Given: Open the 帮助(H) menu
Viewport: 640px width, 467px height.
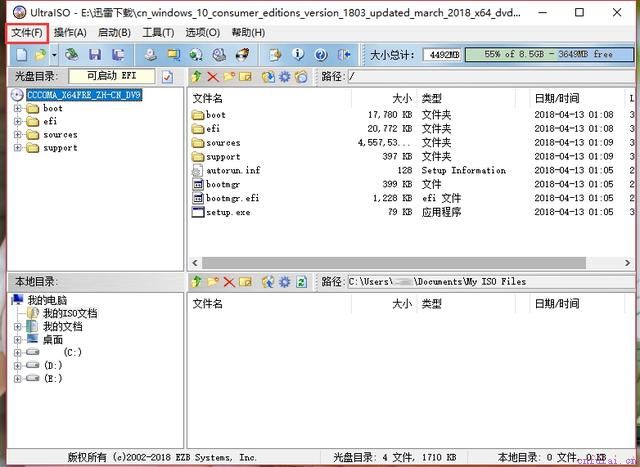Looking at the screenshot, I should point(248,33).
